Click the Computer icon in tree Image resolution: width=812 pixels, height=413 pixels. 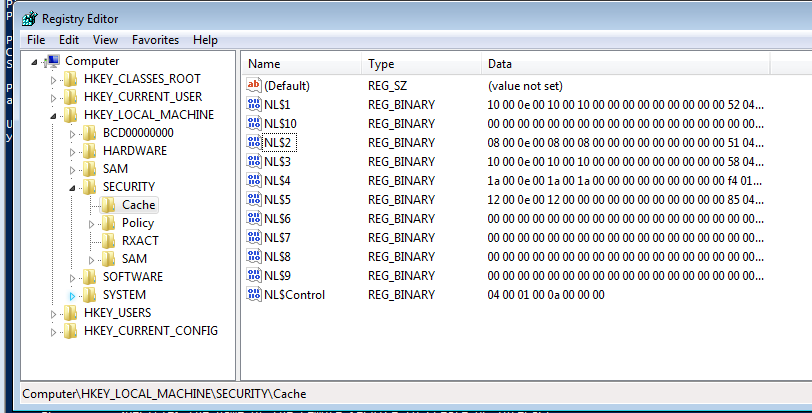point(52,61)
